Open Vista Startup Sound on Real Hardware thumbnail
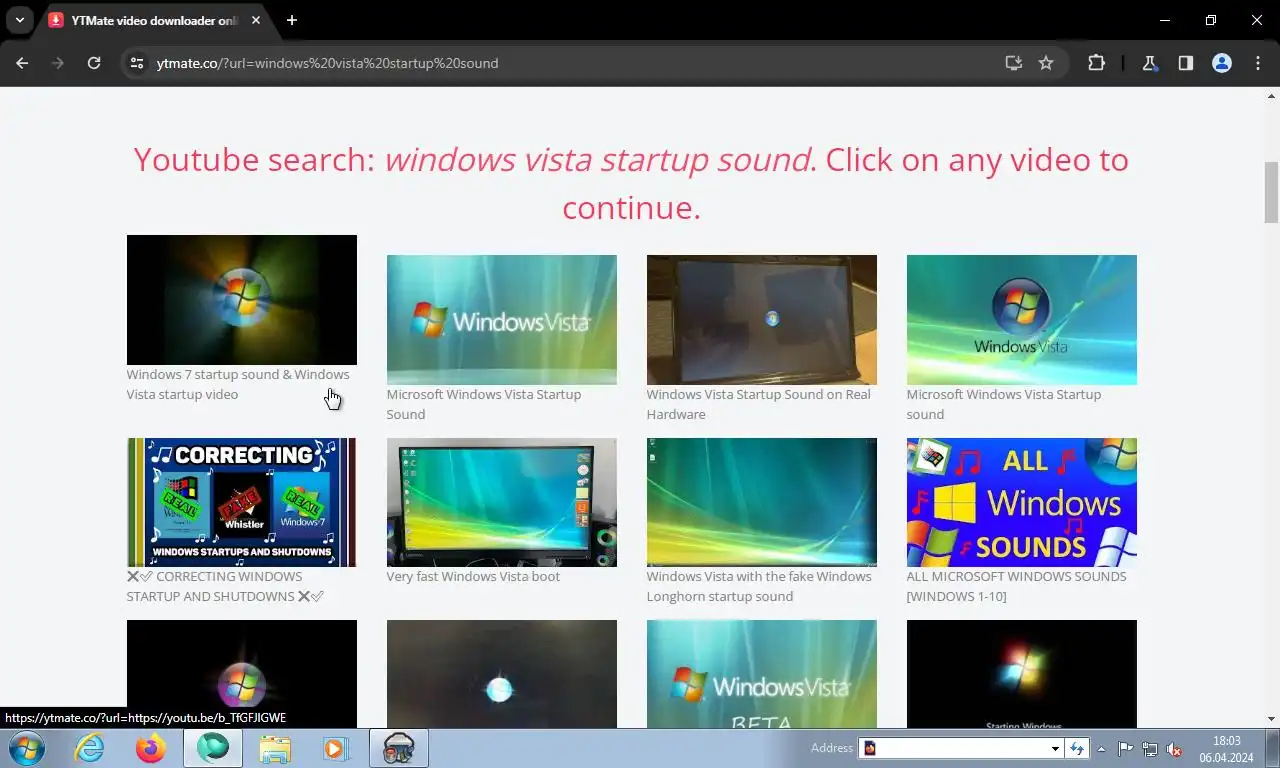Screen dimensions: 1280x768 pyautogui.click(x=762, y=320)
